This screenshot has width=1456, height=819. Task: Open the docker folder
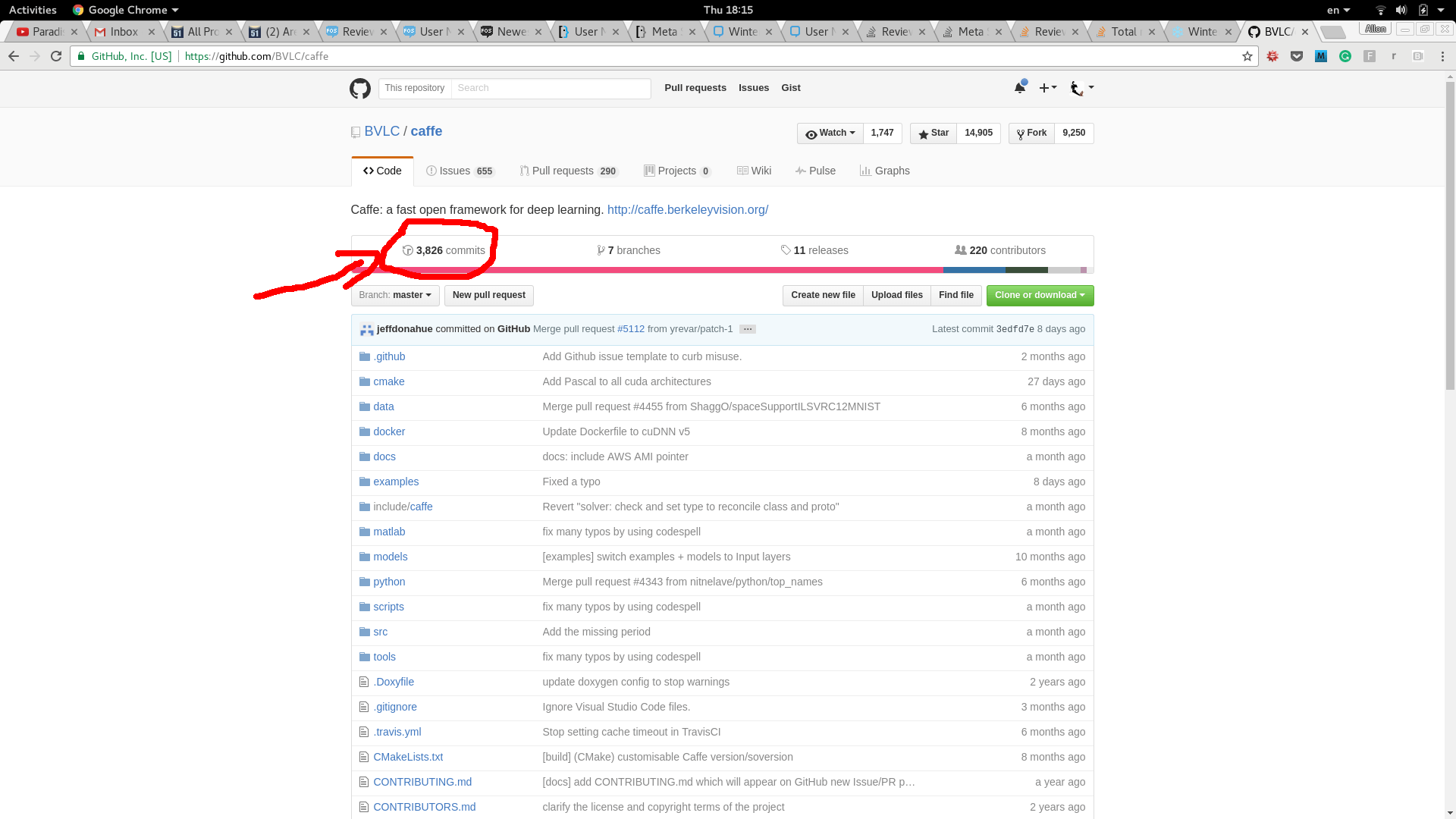coord(388,431)
